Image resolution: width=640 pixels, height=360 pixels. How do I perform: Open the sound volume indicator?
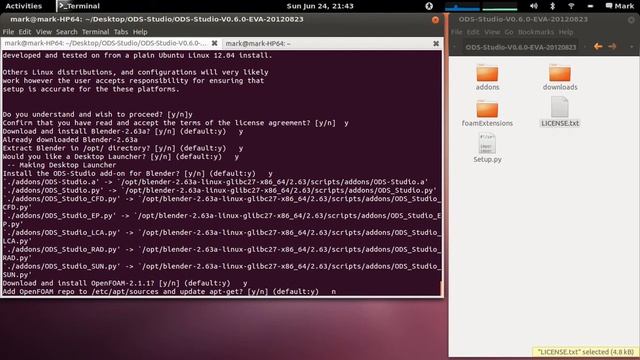click(x=533, y=6)
